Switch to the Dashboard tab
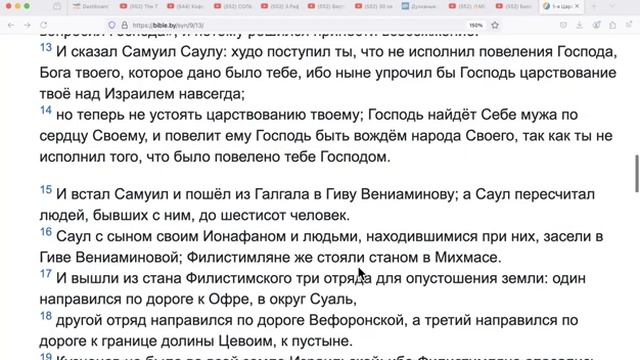640x360 pixels. click(x=91, y=7)
